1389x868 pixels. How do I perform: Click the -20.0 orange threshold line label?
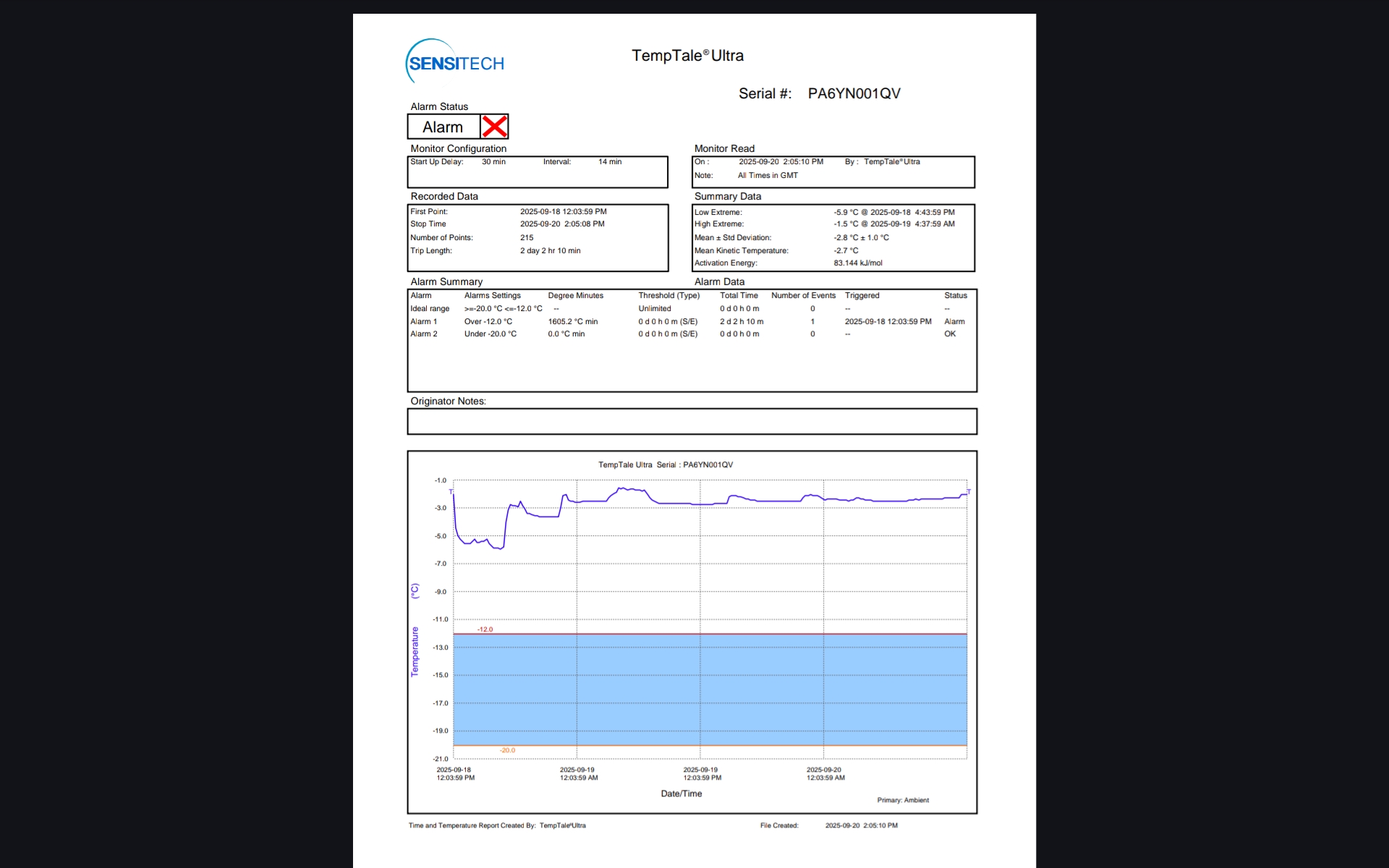click(x=507, y=750)
